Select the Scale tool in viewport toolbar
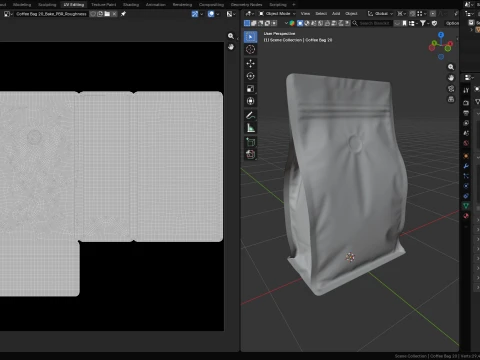 pos(251,89)
